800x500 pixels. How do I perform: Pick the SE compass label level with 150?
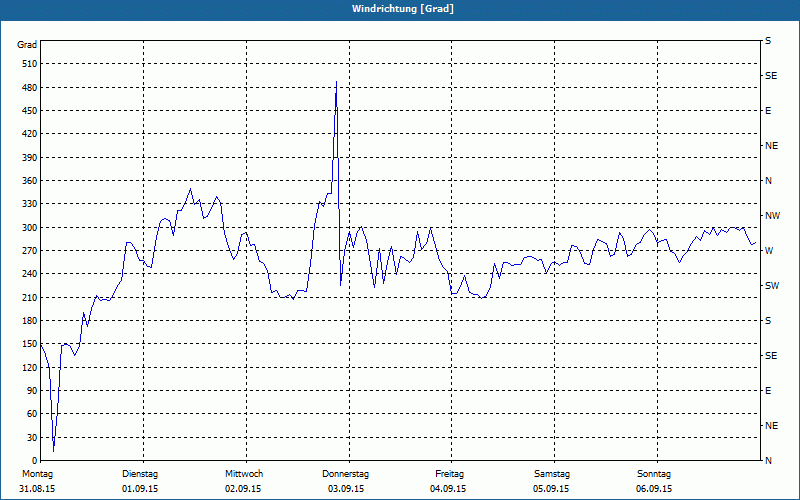(x=771, y=356)
